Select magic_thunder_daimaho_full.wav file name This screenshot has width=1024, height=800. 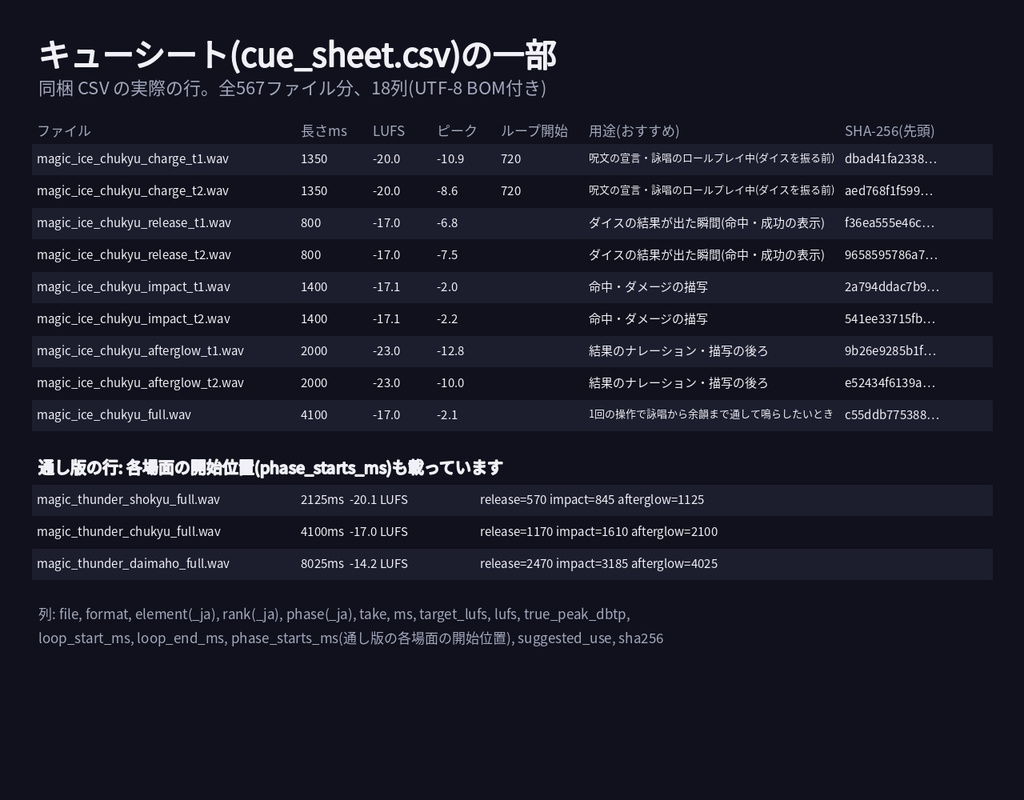coord(133,564)
